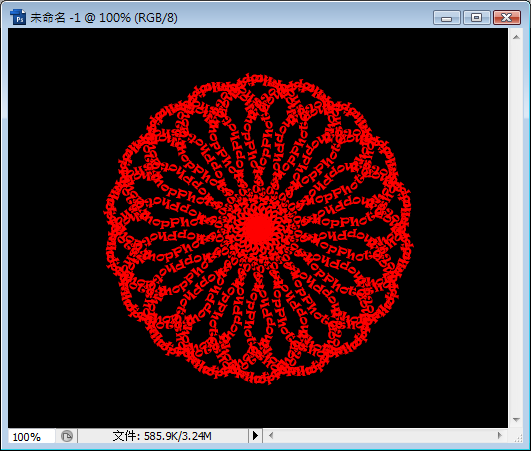
Task: Click the horizontal scrollbar right arrow
Action: click(500, 436)
